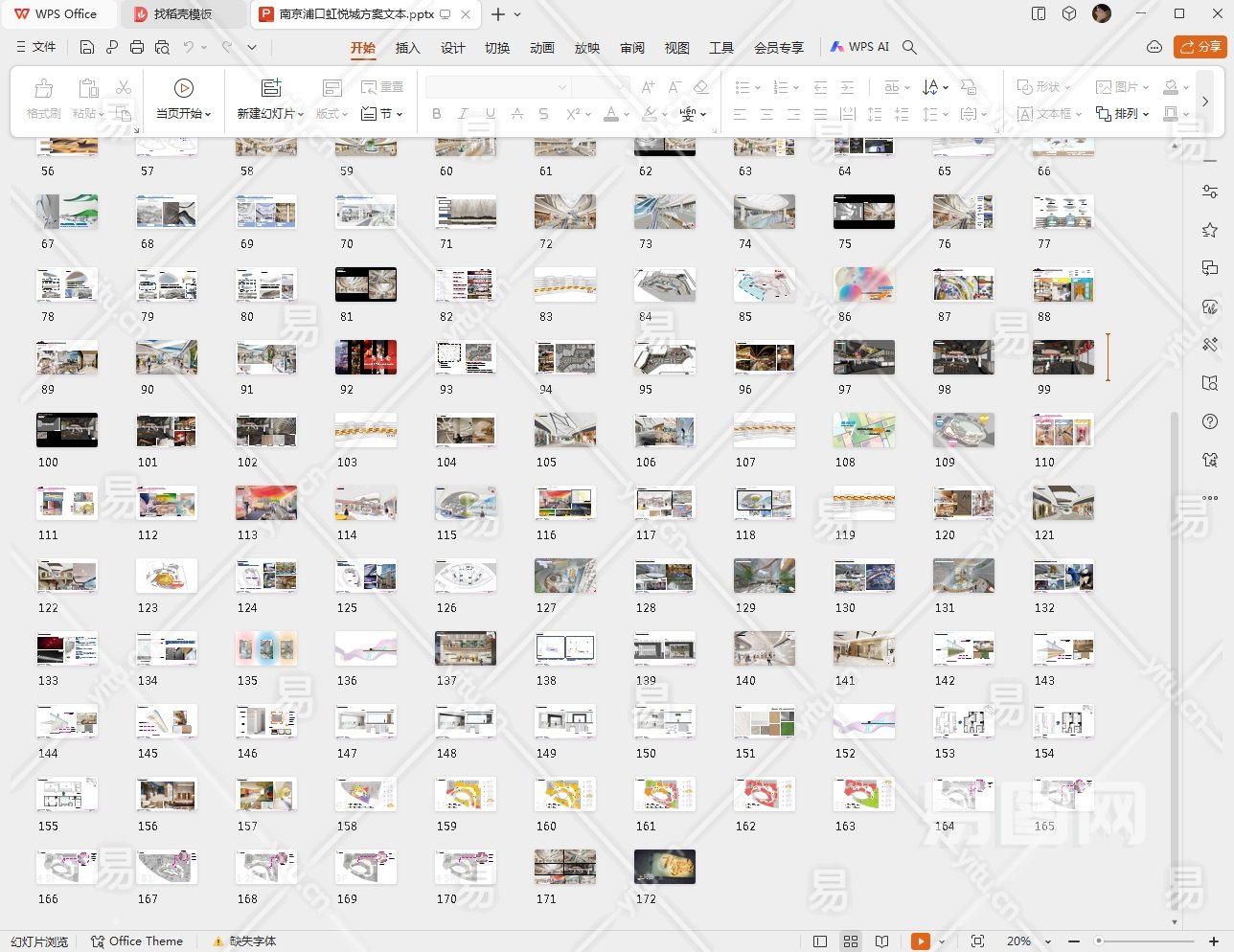Click the WPS AI button

pyautogui.click(x=859, y=47)
